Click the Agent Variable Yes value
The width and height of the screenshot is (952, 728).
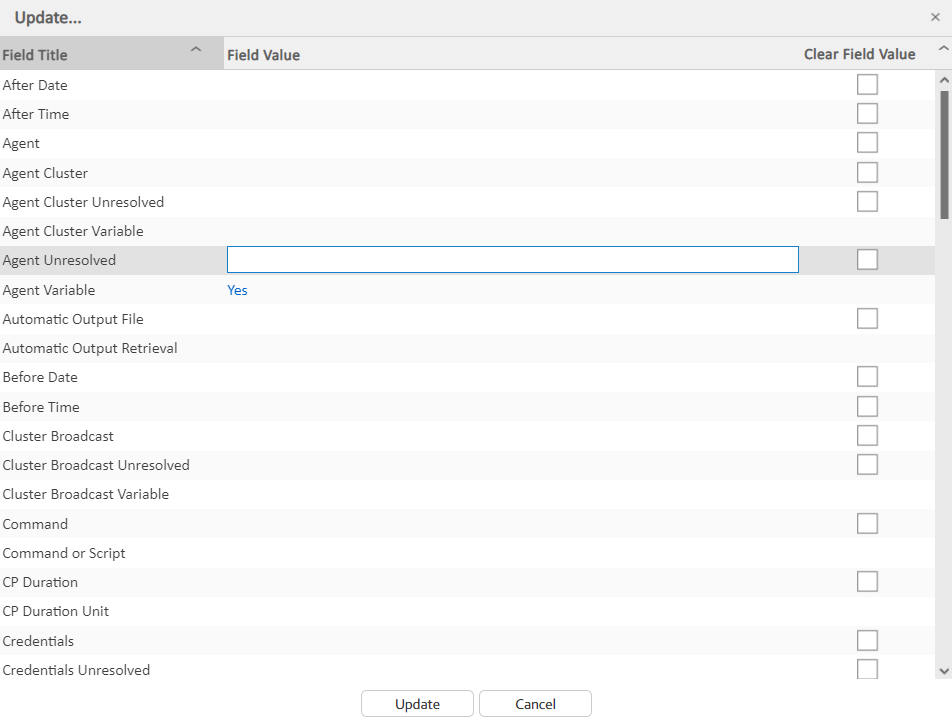point(237,290)
